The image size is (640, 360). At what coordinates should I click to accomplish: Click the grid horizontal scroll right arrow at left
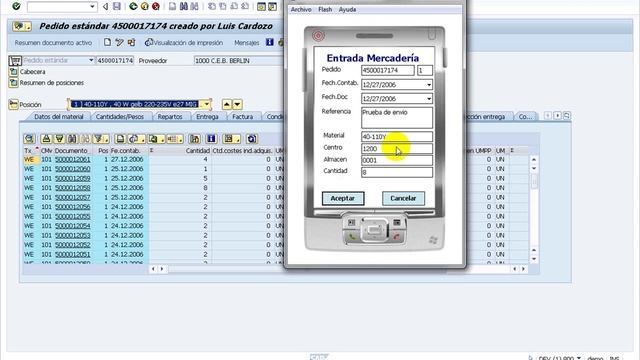coord(162,269)
